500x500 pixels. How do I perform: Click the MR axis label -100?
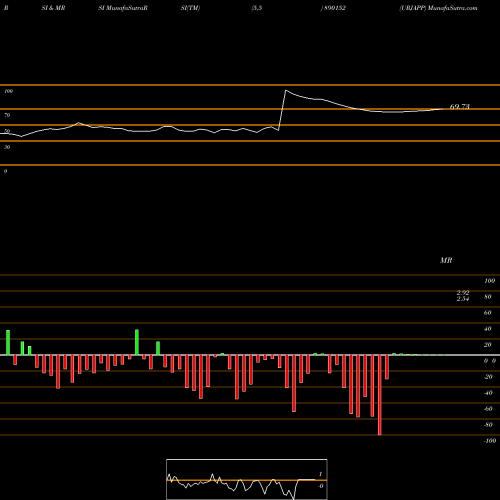[x=489, y=441]
